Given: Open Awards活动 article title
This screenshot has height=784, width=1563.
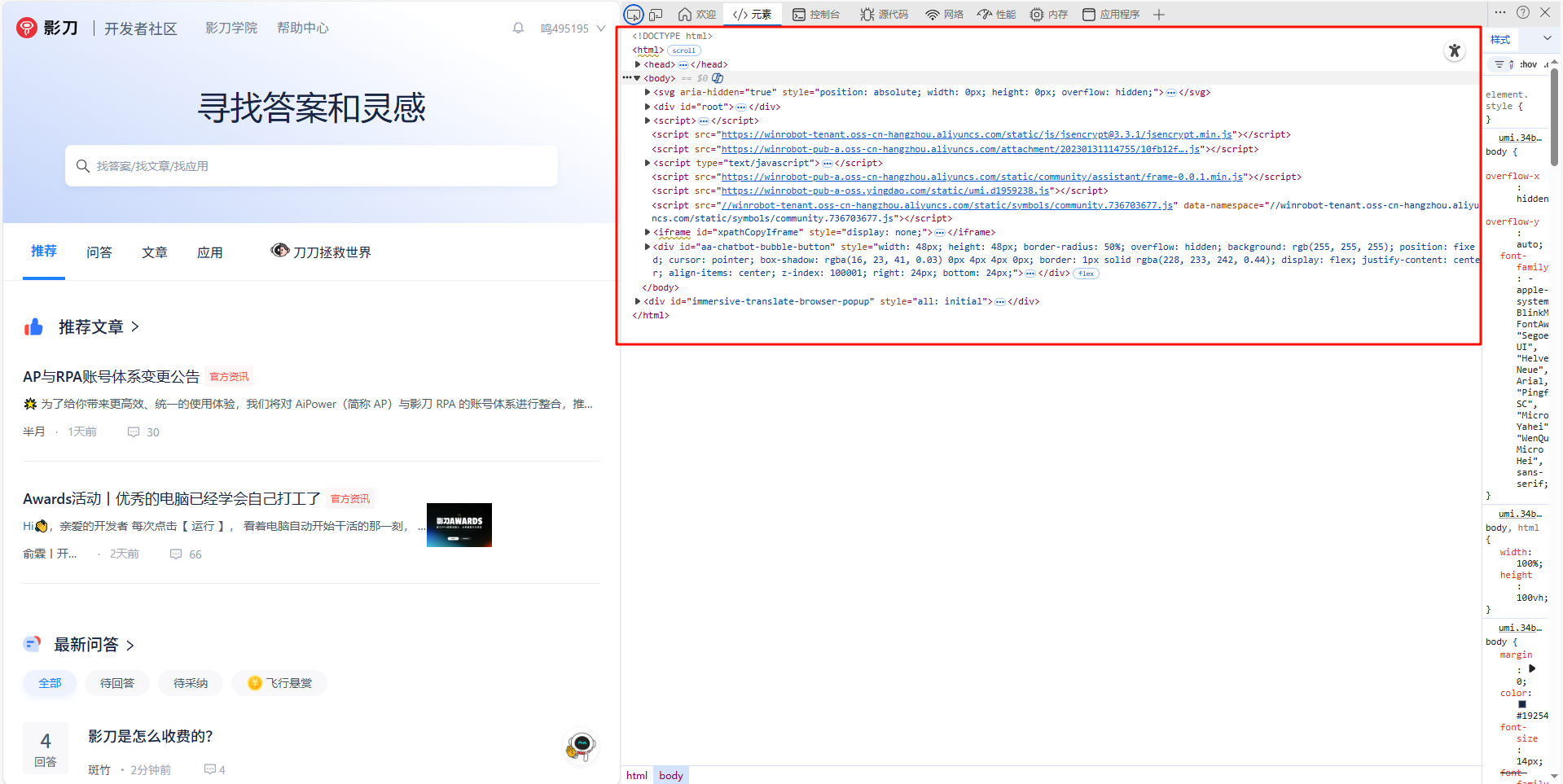Looking at the screenshot, I should tap(171, 498).
